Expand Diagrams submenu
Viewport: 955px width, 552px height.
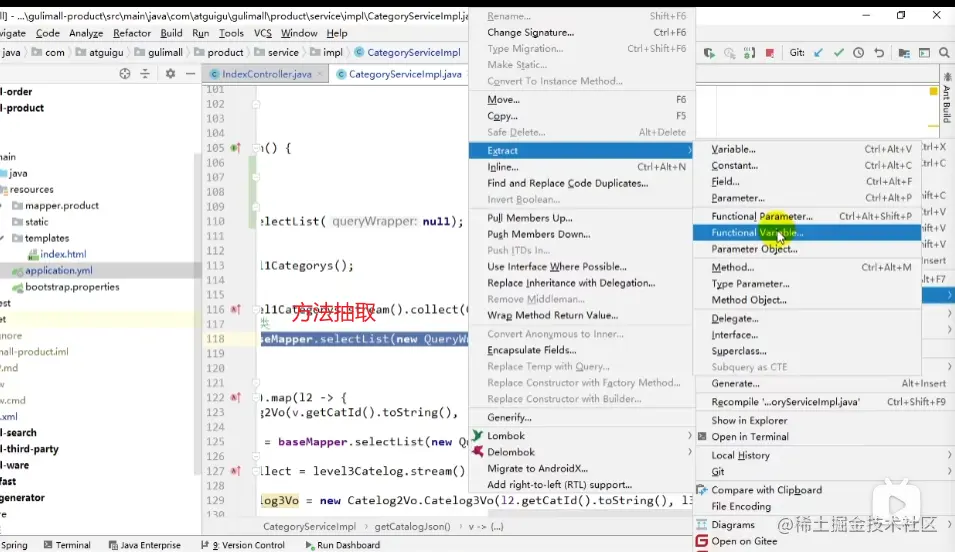(824, 525)
